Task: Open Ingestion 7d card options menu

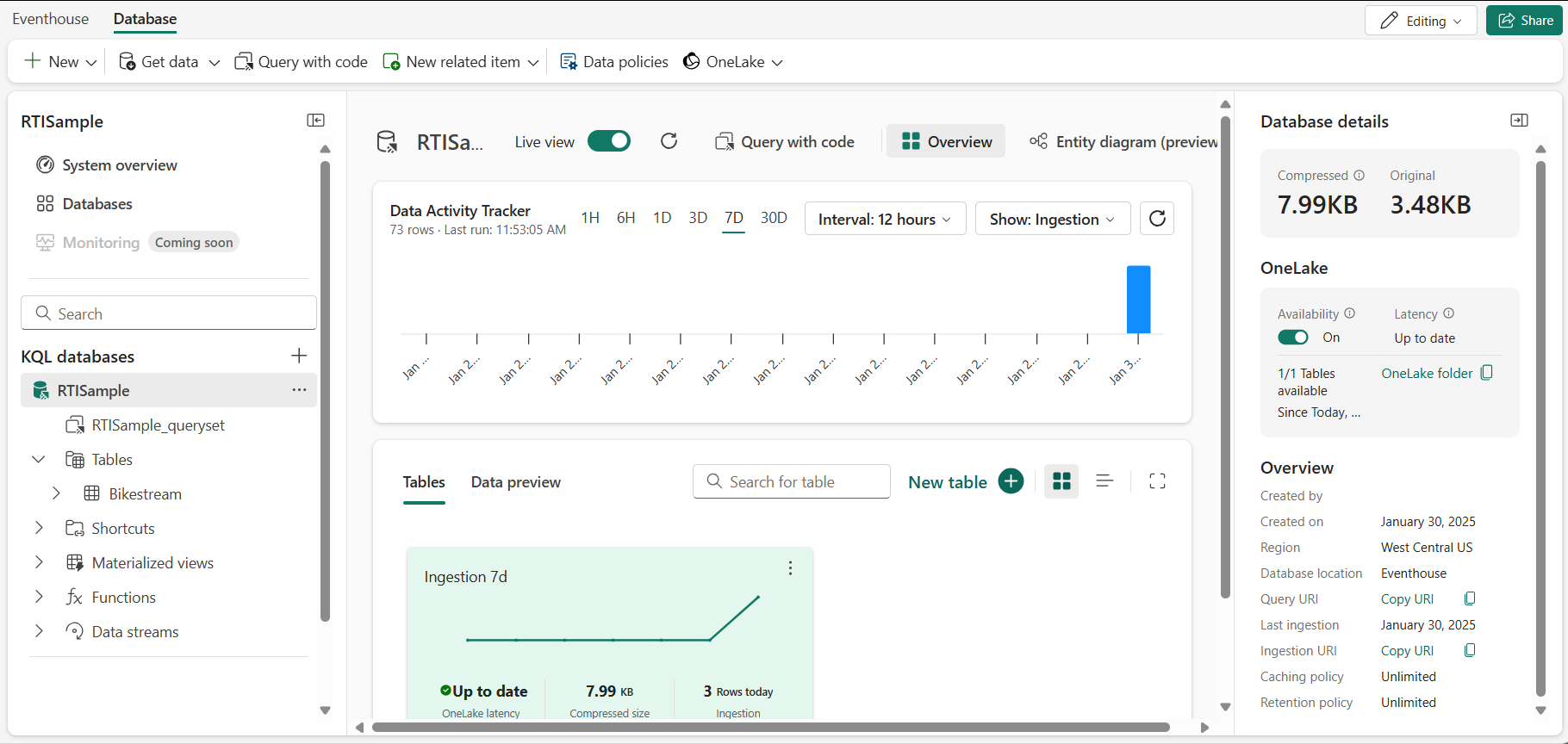Action: tap(790, 568)
